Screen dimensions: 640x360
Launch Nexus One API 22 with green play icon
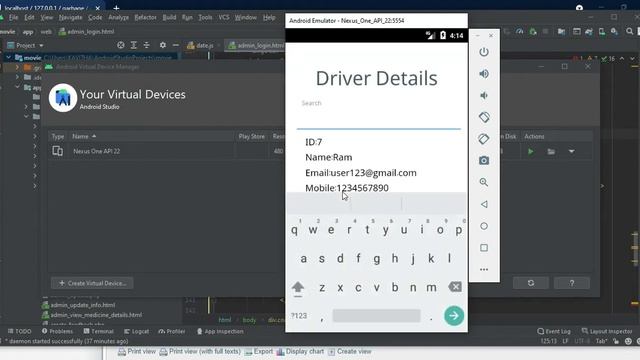click(x=531, y=151)
